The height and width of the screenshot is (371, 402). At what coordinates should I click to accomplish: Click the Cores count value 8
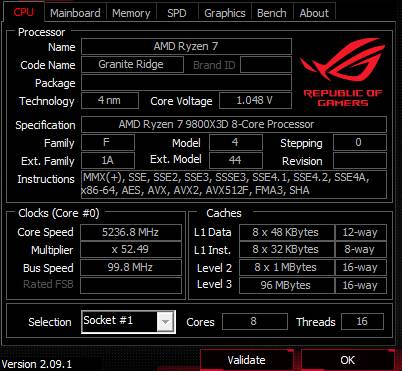255,321
